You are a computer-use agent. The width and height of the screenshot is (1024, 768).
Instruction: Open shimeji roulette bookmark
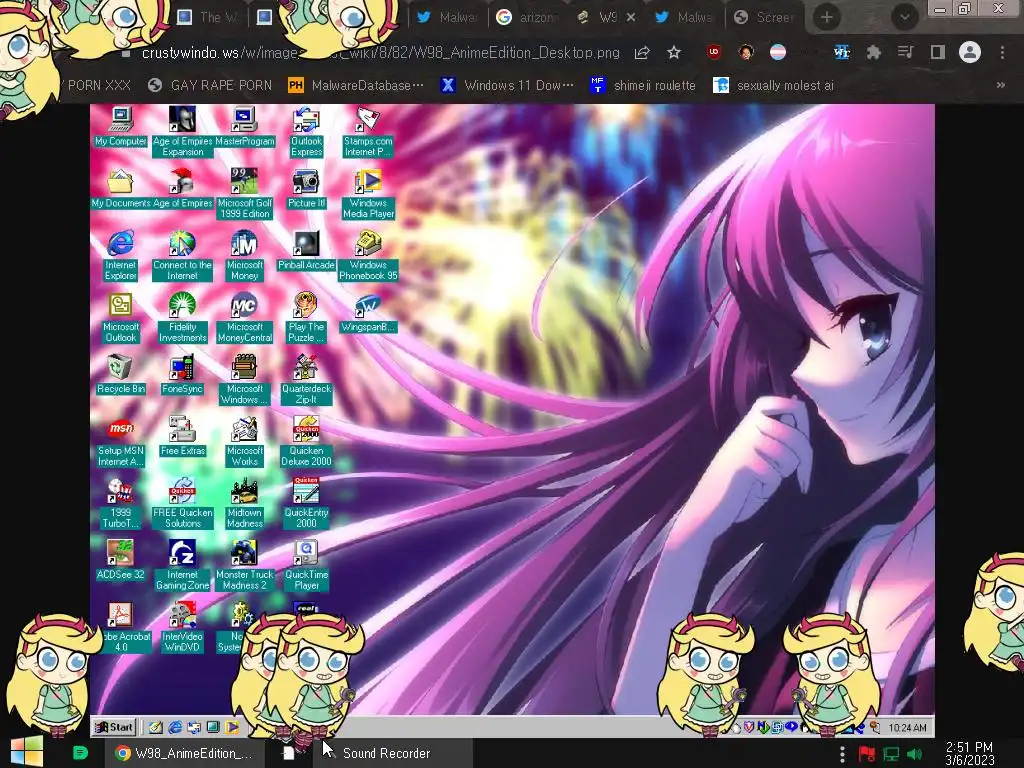click(643, 85)
